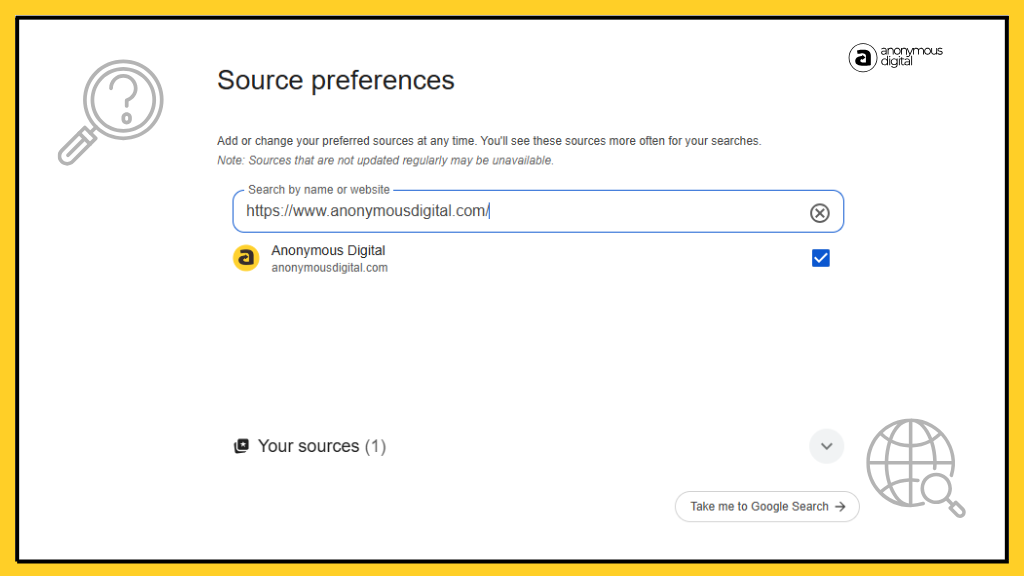The image size is (1024, 576).
Task: Expand Your sources with the chevron
Action: [x=826, y=446]
